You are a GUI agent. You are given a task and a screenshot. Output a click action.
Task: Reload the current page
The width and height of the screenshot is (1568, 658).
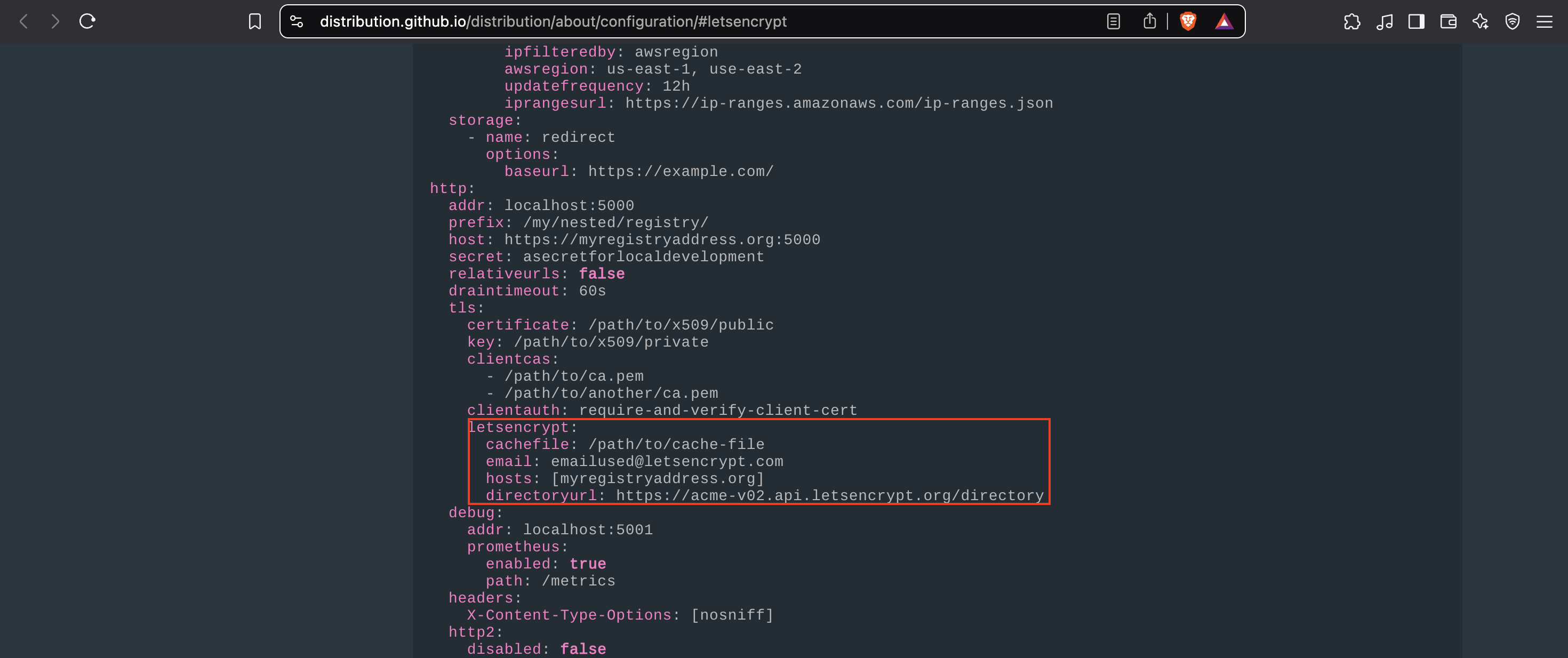tap(87, 22)
